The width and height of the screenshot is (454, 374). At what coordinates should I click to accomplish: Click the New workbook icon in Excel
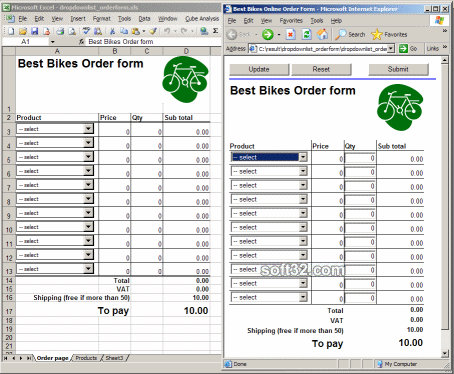coord(11,31)
